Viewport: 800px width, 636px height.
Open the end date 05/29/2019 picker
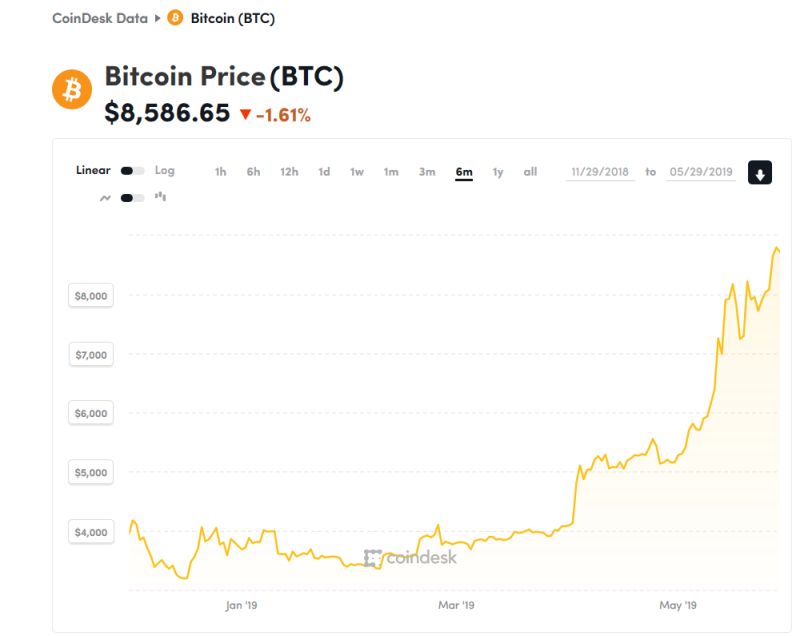click(x=701, y=172)
